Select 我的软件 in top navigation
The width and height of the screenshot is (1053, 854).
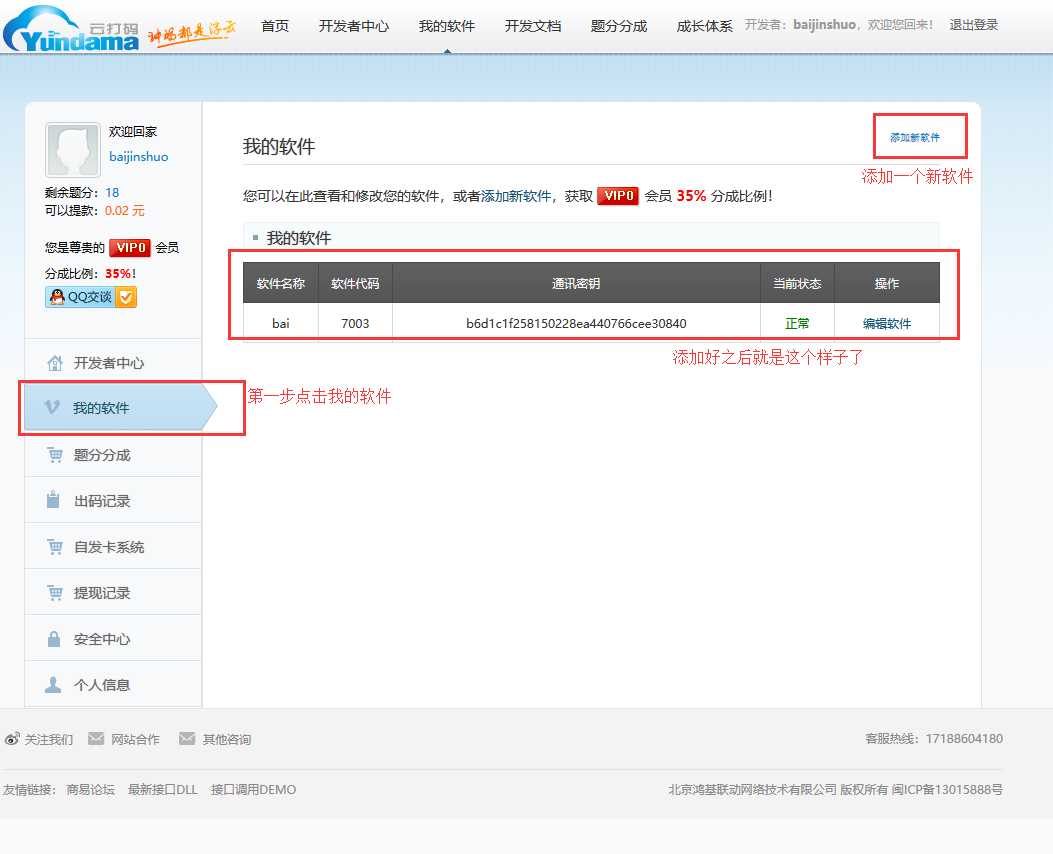447,26
